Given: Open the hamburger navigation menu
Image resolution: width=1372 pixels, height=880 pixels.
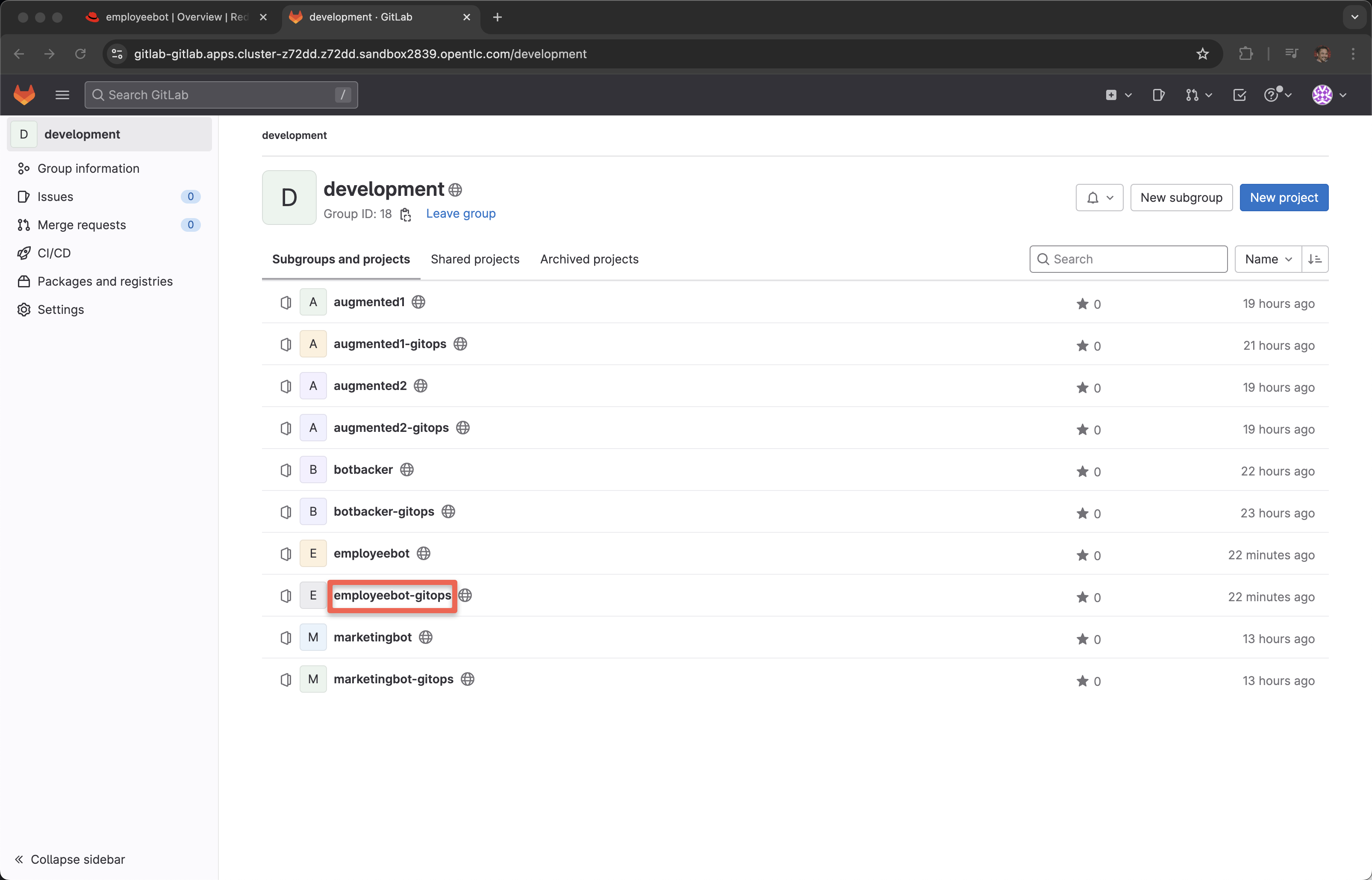Looking at the screenshot, I should [62, 95].
